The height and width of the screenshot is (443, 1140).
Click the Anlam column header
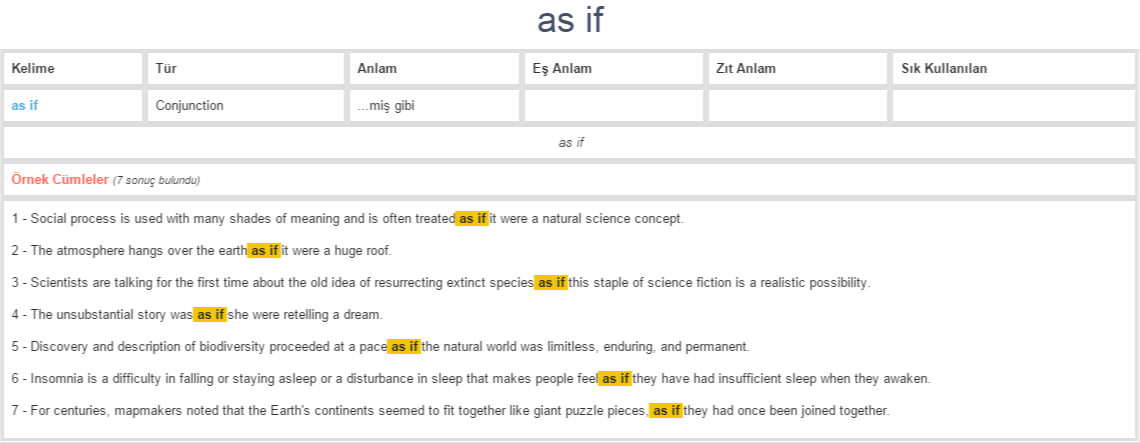tap(377, 69)
